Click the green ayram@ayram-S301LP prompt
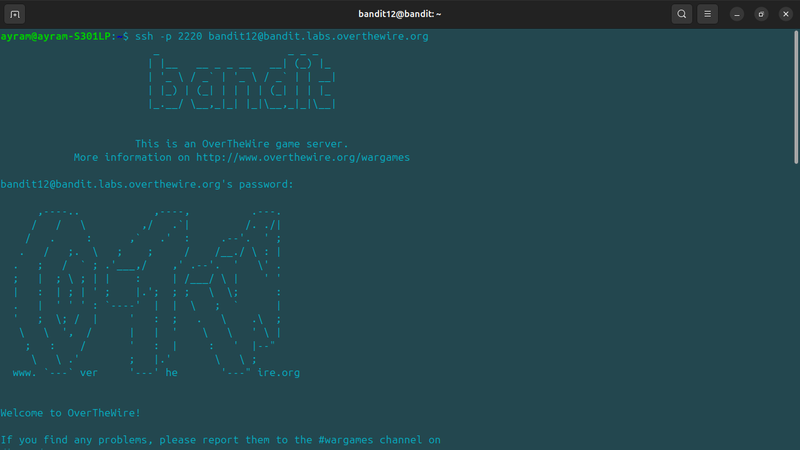 point(58,36)
